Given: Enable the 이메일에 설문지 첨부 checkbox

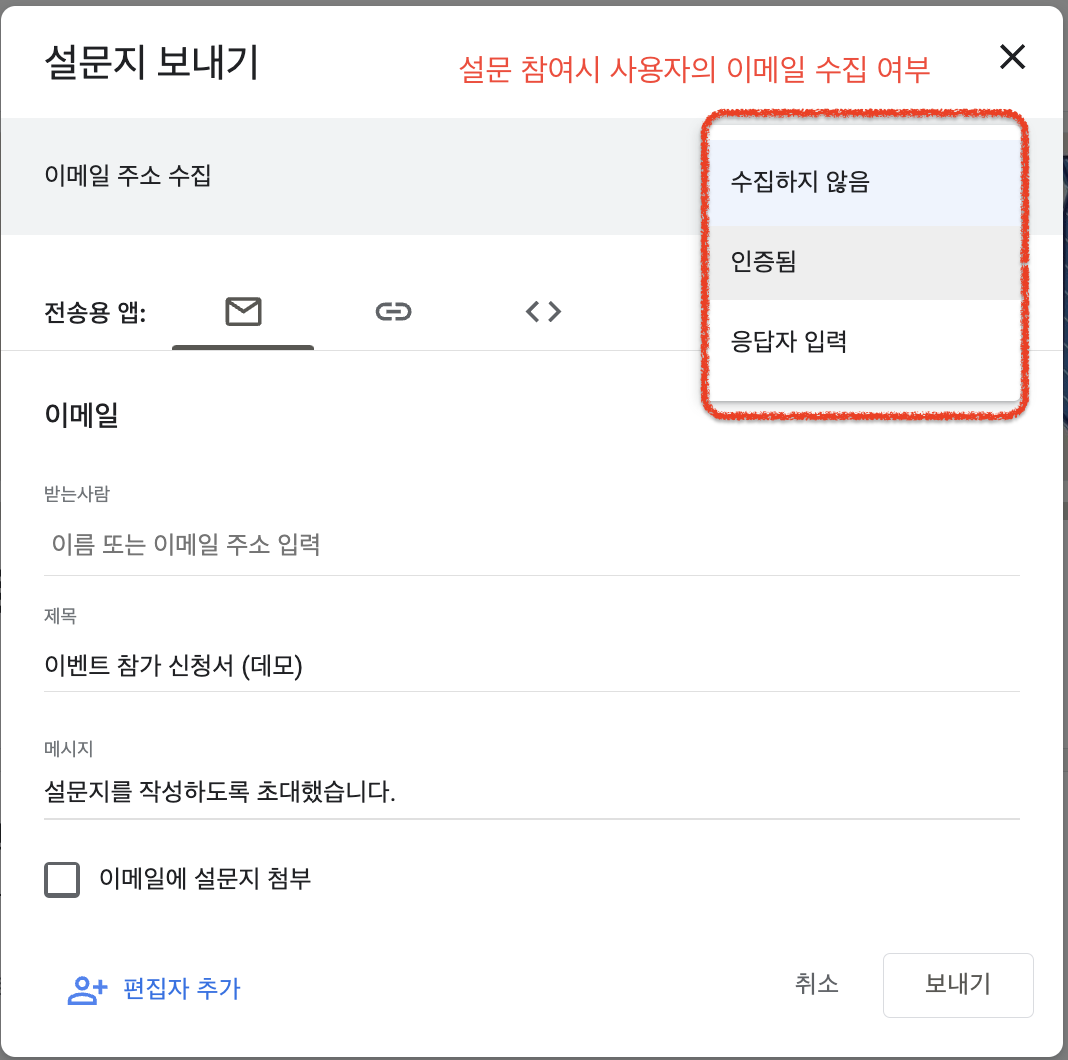Looking at the screenshot, I should [62, 880].
